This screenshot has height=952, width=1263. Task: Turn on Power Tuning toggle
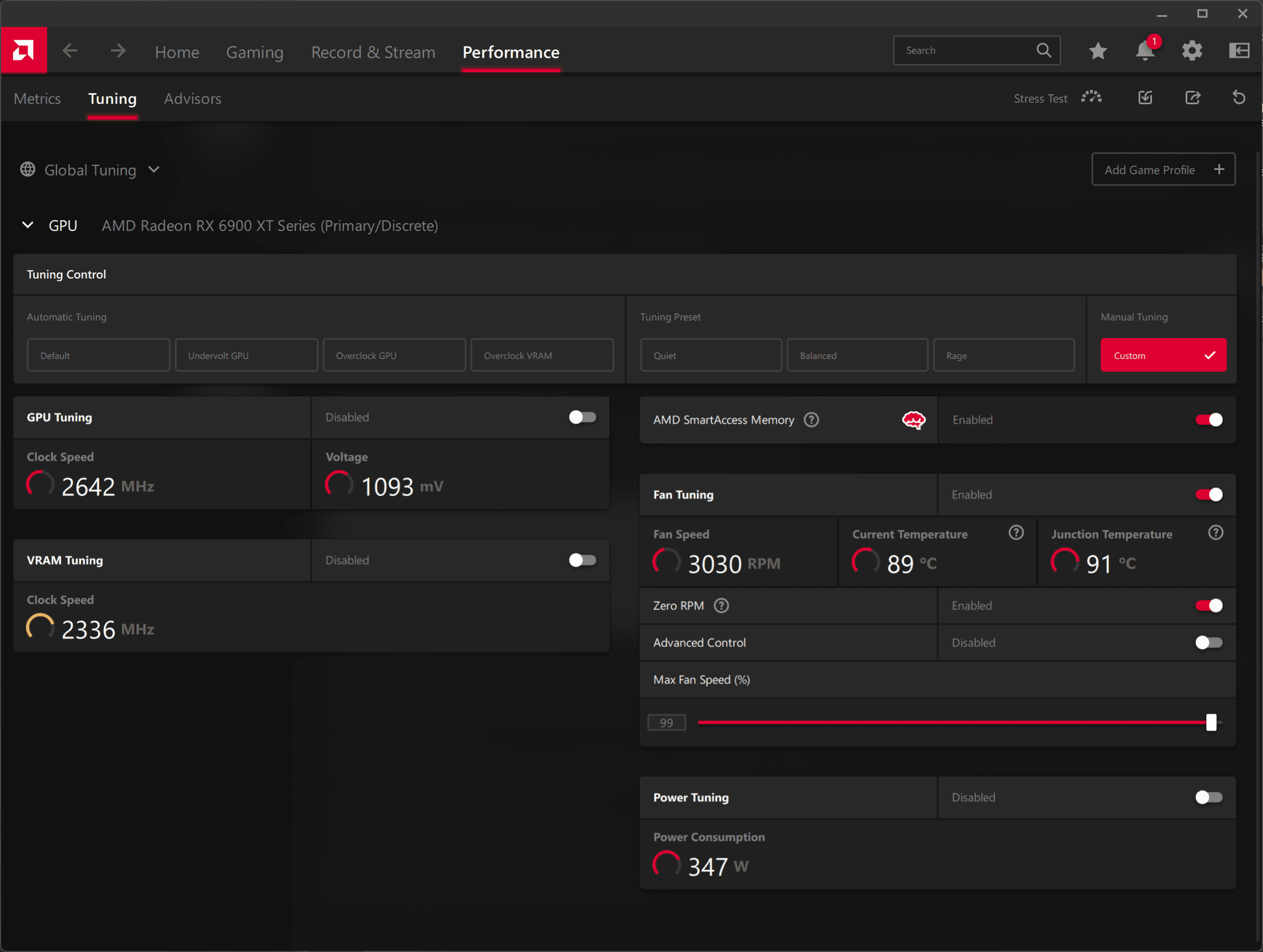[1208, 797]
